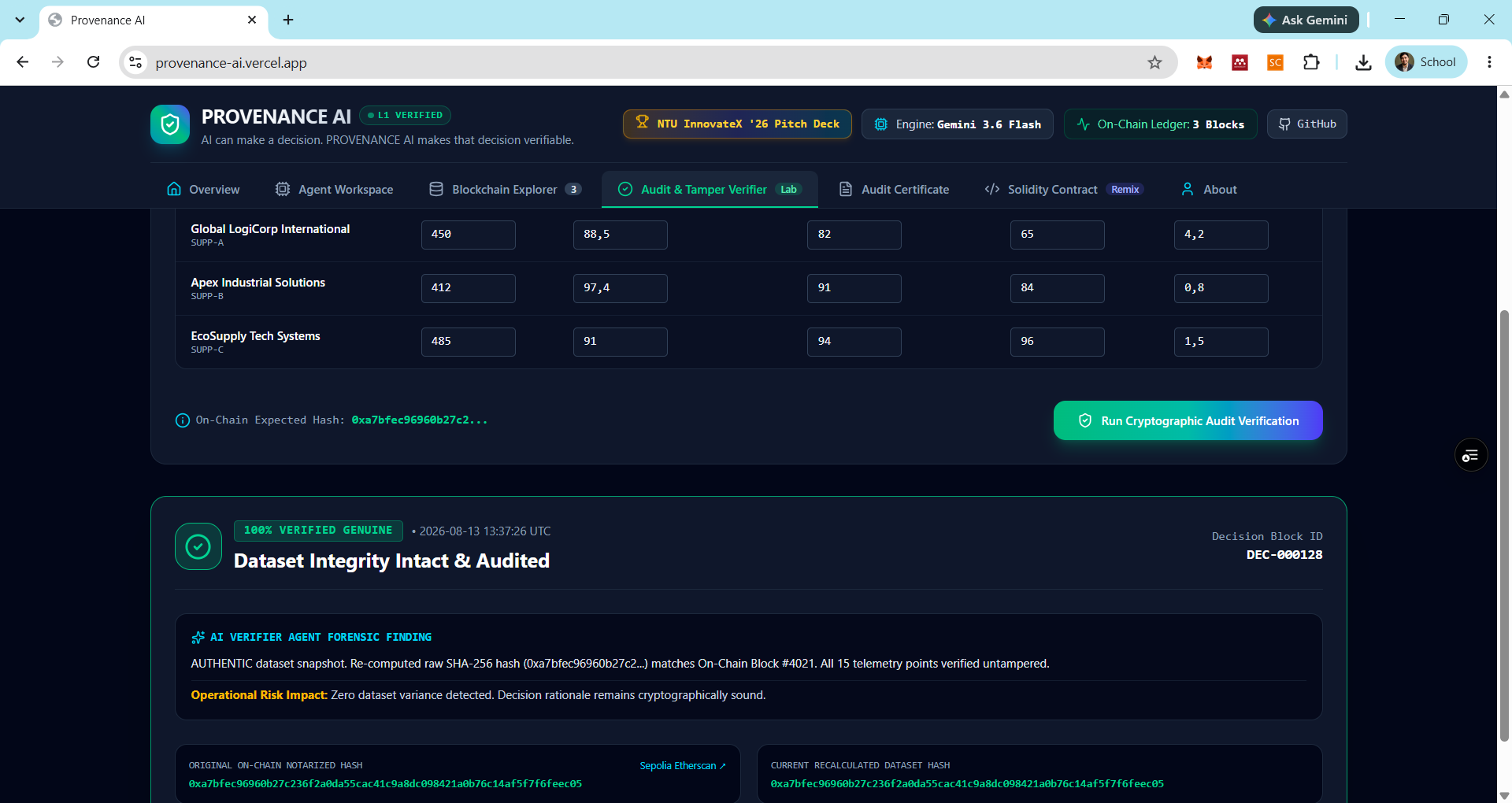Viewport: 1512px width, 803px height.
Task: Open Chrome three-dot menu
Action: 1489,62
